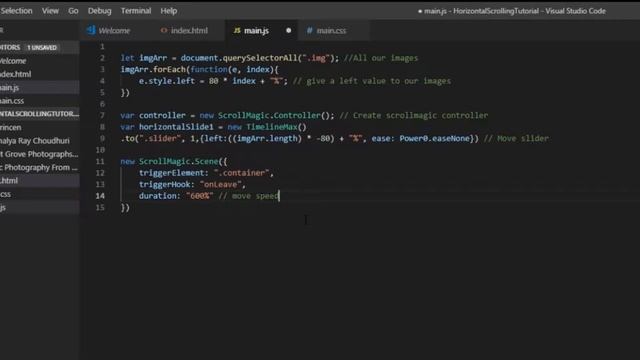Click 'querySelectorAll' on line 2
Viewport: 640px width, 360px height.
(260, 58)
